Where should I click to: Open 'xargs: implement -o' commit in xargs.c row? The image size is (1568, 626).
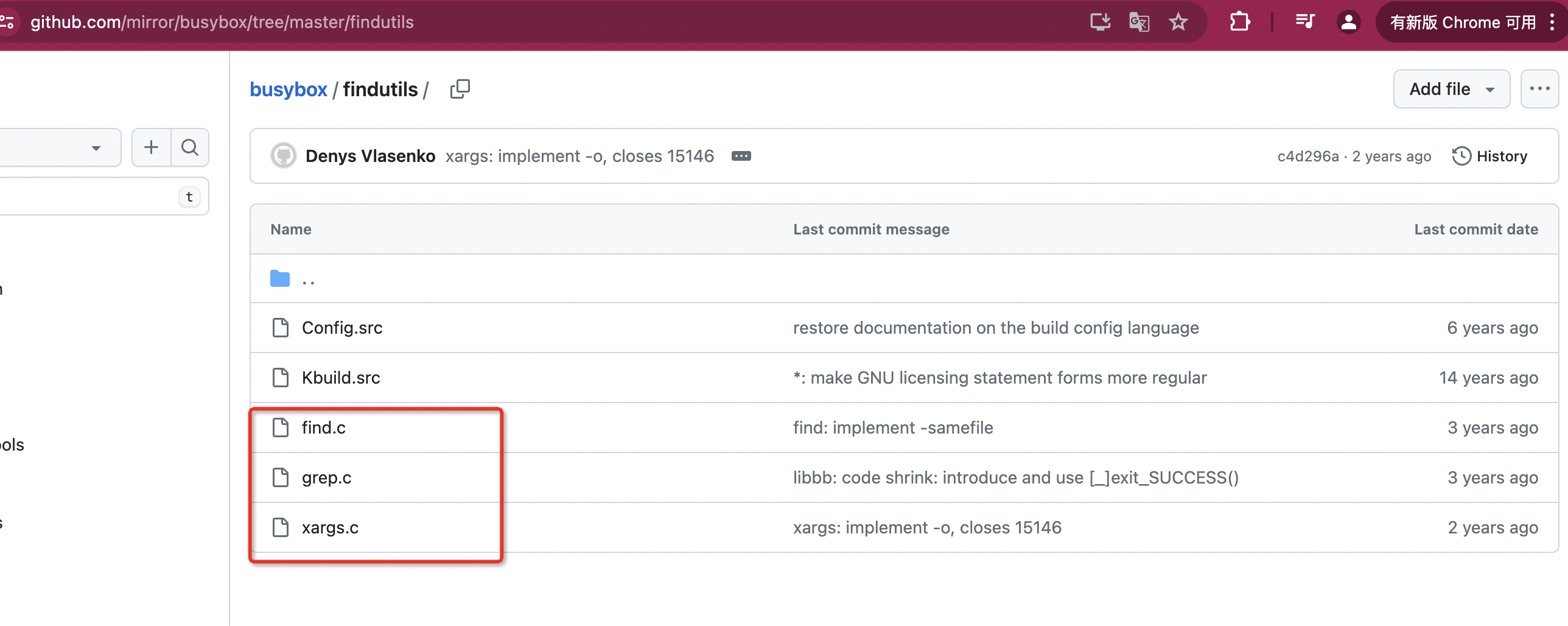[927, 527]
